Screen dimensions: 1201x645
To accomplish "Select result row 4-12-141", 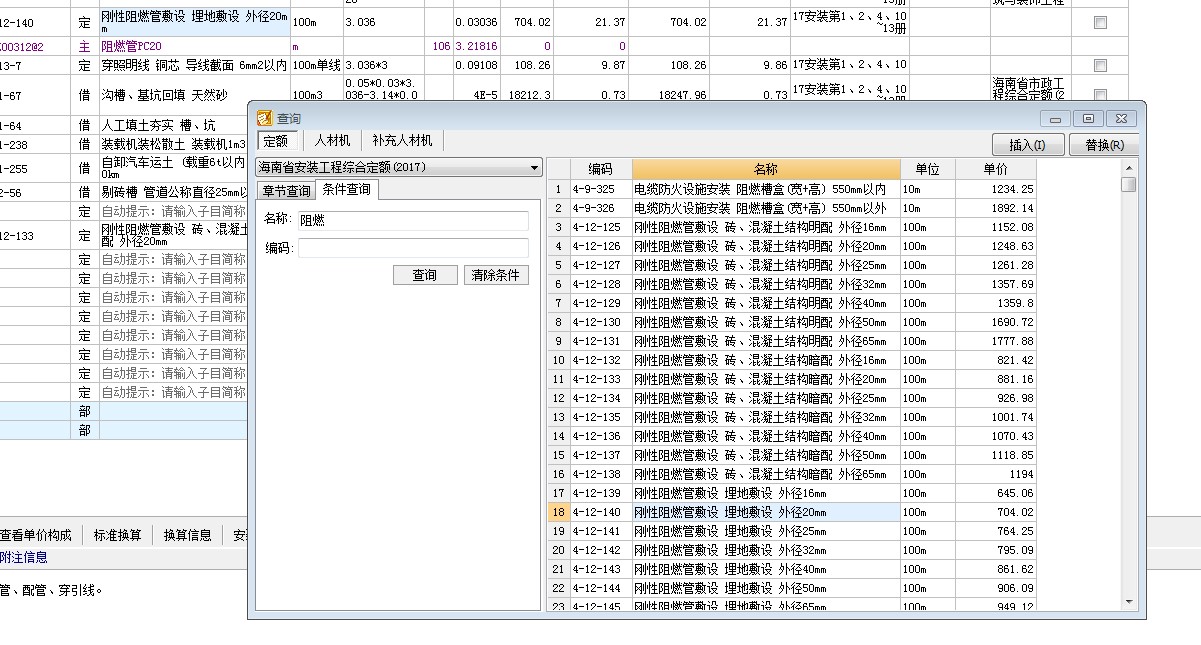I will pyautogui.click(x=792, y=531).
